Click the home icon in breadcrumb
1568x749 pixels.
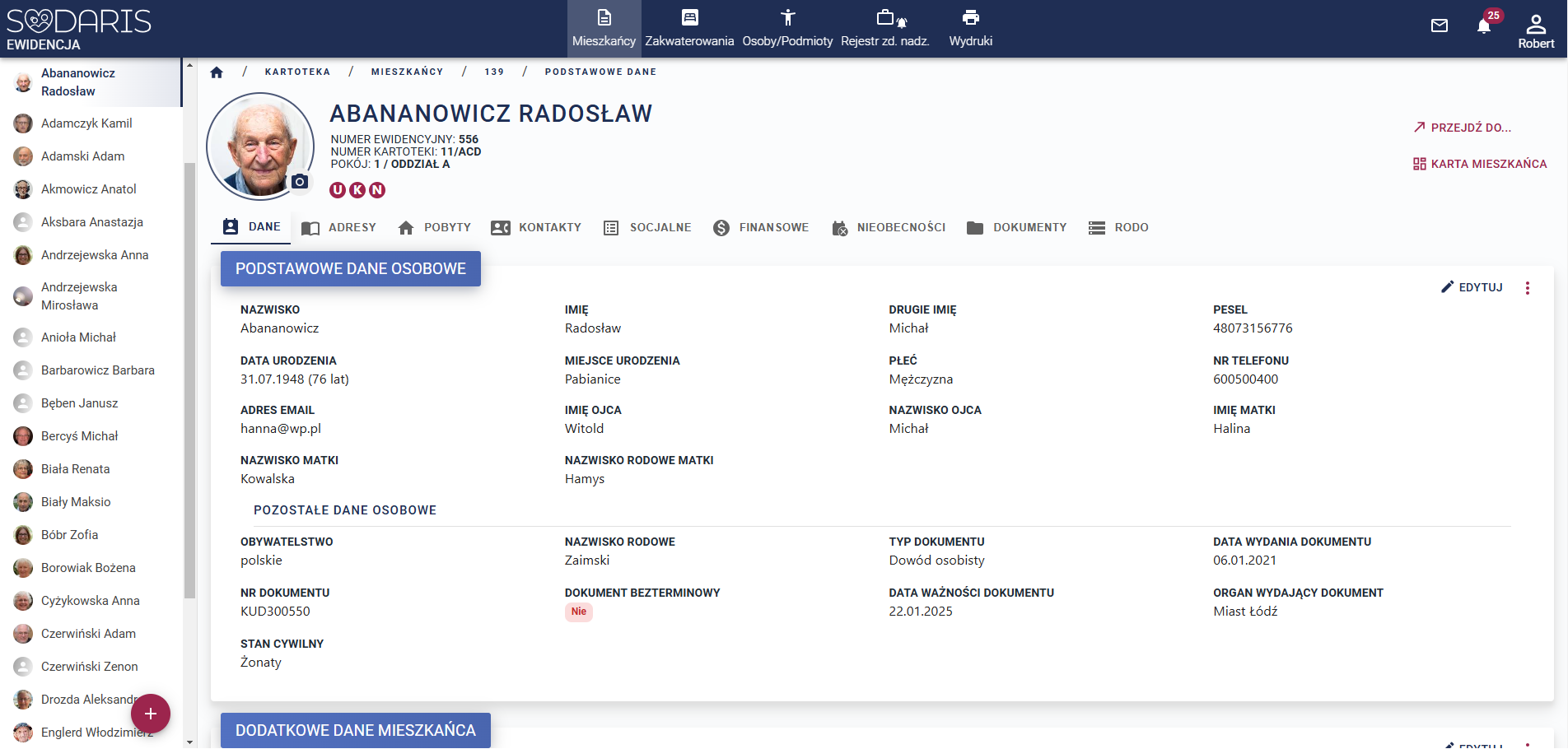coord(217,72)
